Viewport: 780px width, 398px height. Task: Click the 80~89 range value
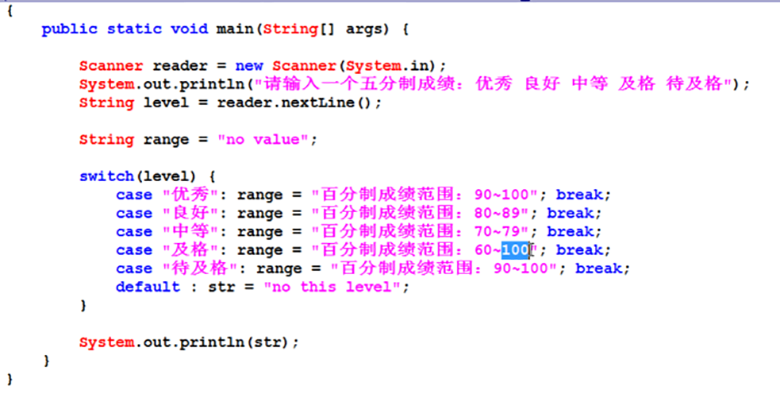point(496,213)
